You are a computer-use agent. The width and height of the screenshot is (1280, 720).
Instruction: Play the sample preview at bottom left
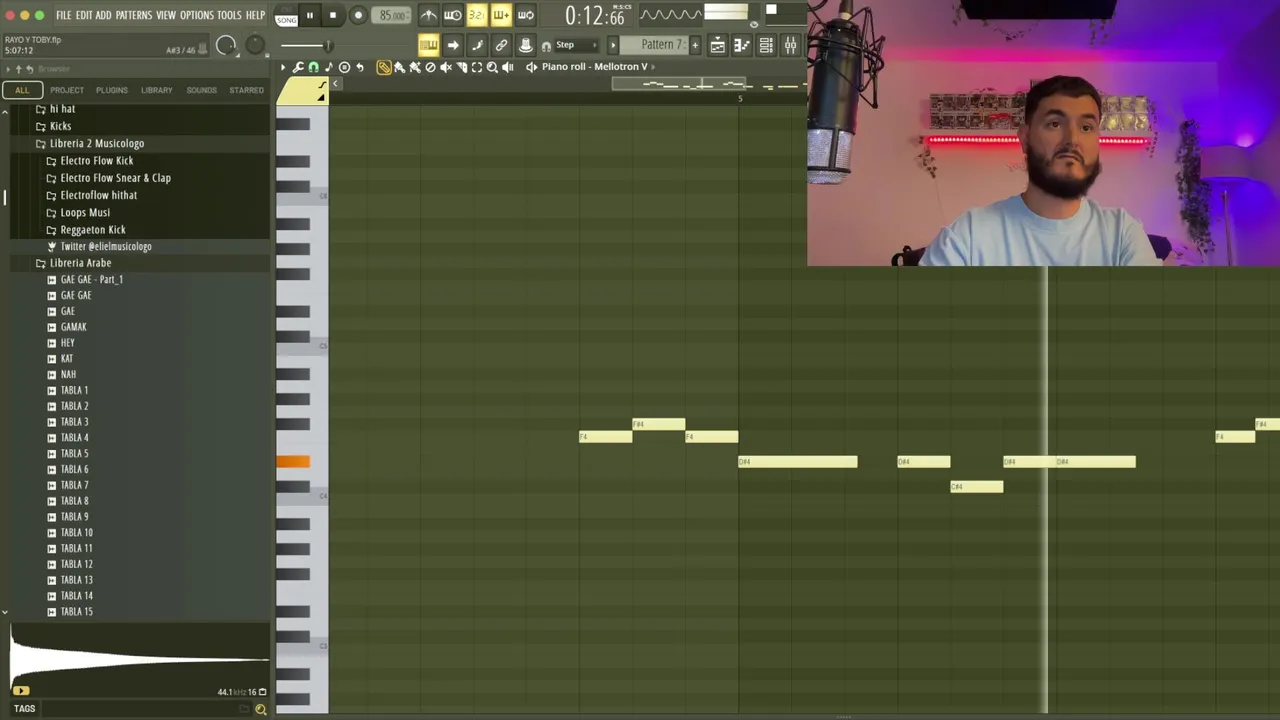point(21,690)
